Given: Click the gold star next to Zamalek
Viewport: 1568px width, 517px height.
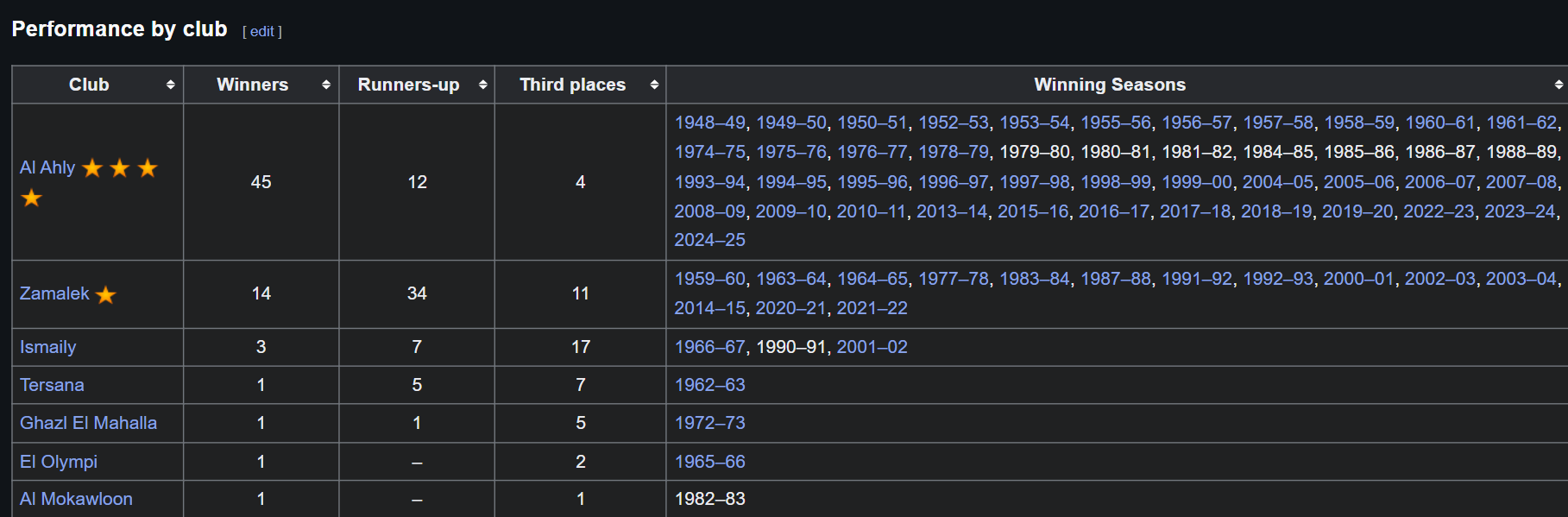Looking at the screenshot, I should [105, 295].
